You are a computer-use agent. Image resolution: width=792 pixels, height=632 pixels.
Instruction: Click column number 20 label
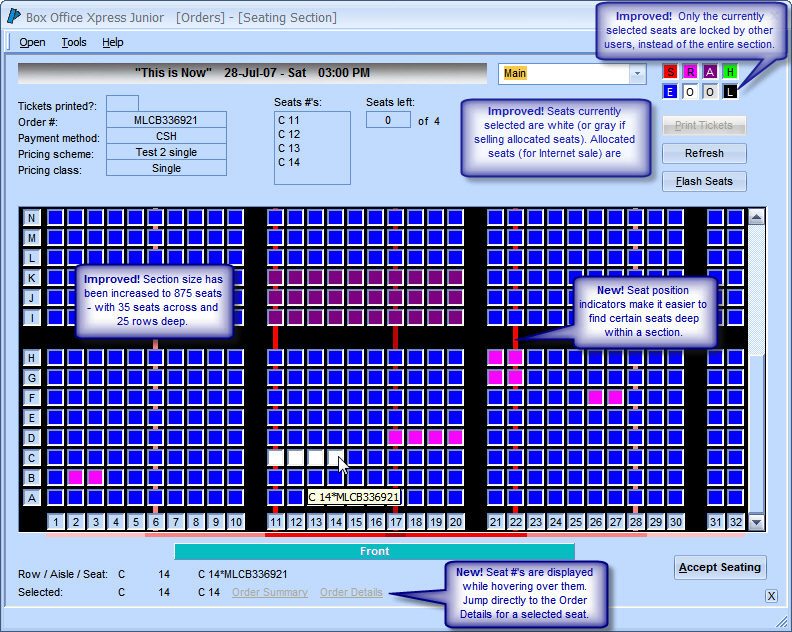(x=456, y=522)
